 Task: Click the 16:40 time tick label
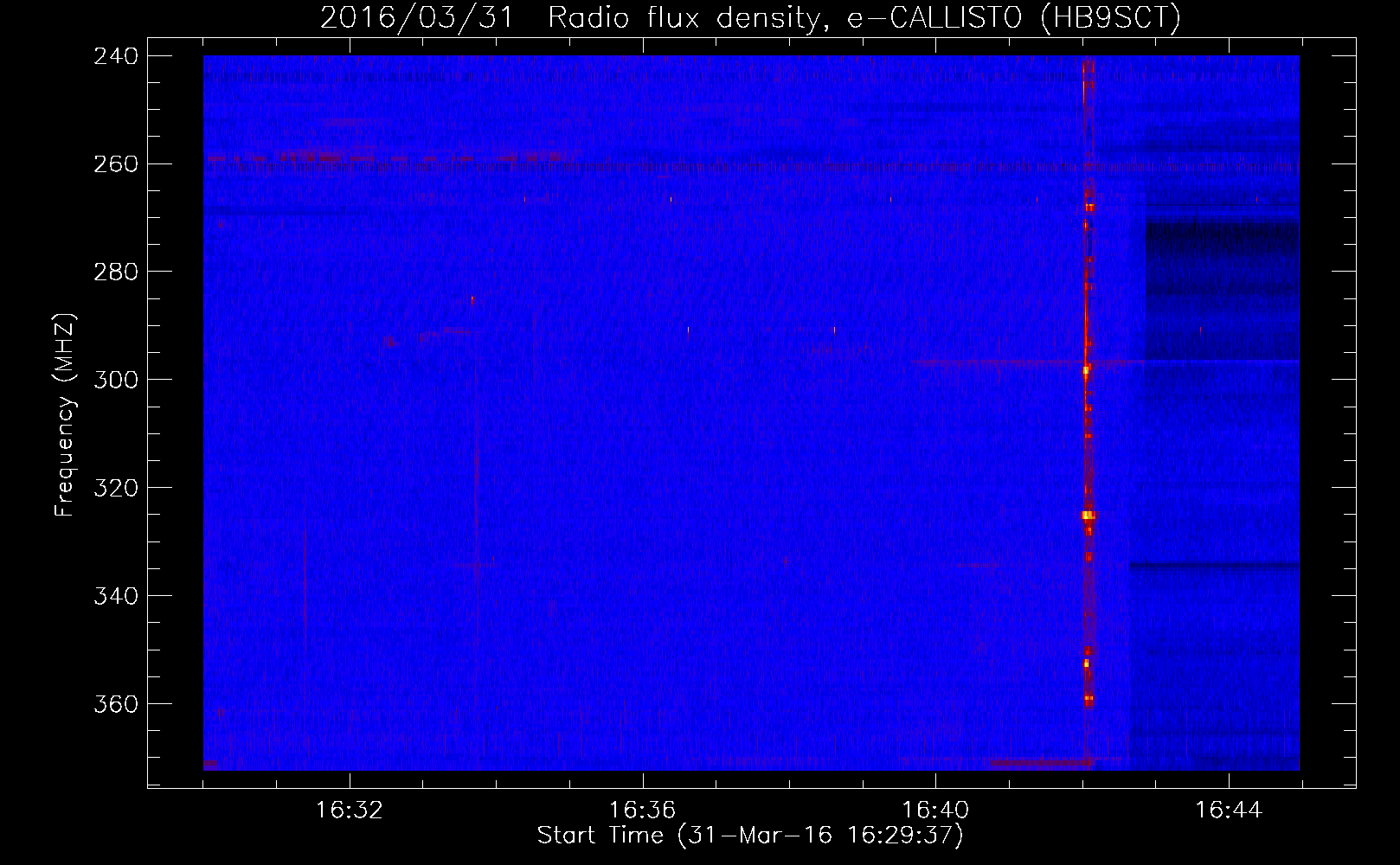(x=935, y=811)
